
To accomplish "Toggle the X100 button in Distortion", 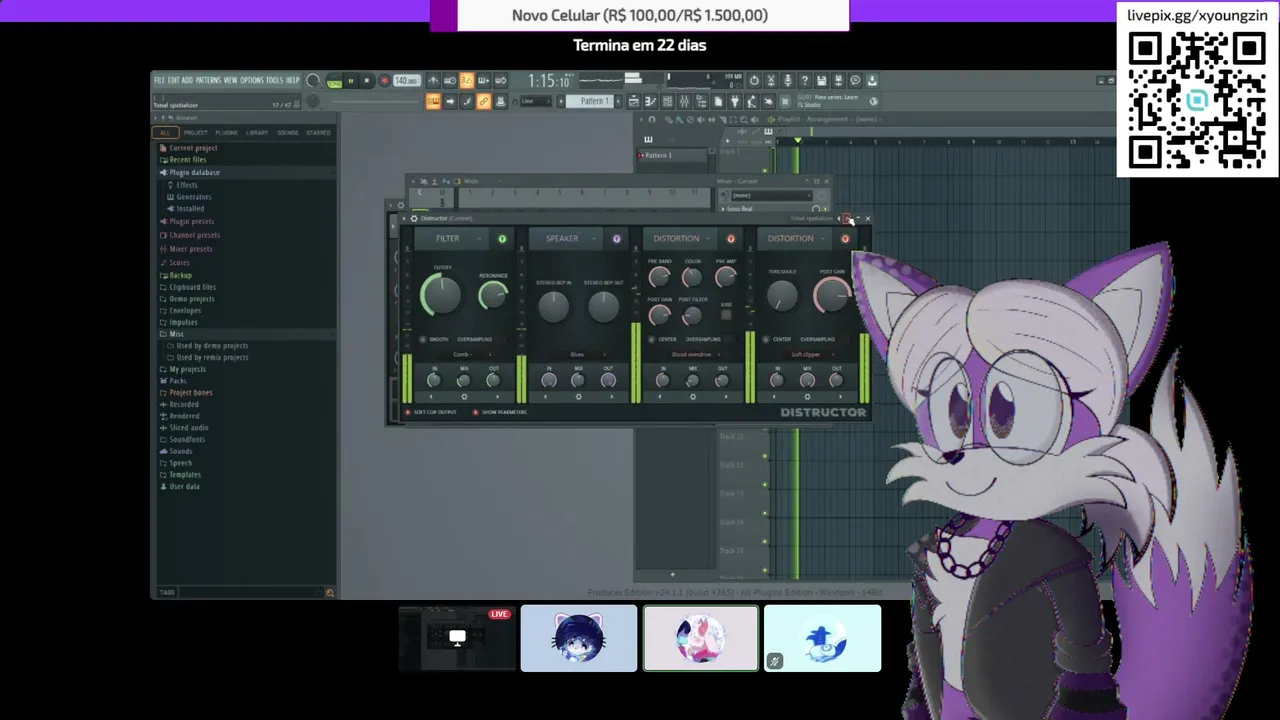I will point(726,314).
